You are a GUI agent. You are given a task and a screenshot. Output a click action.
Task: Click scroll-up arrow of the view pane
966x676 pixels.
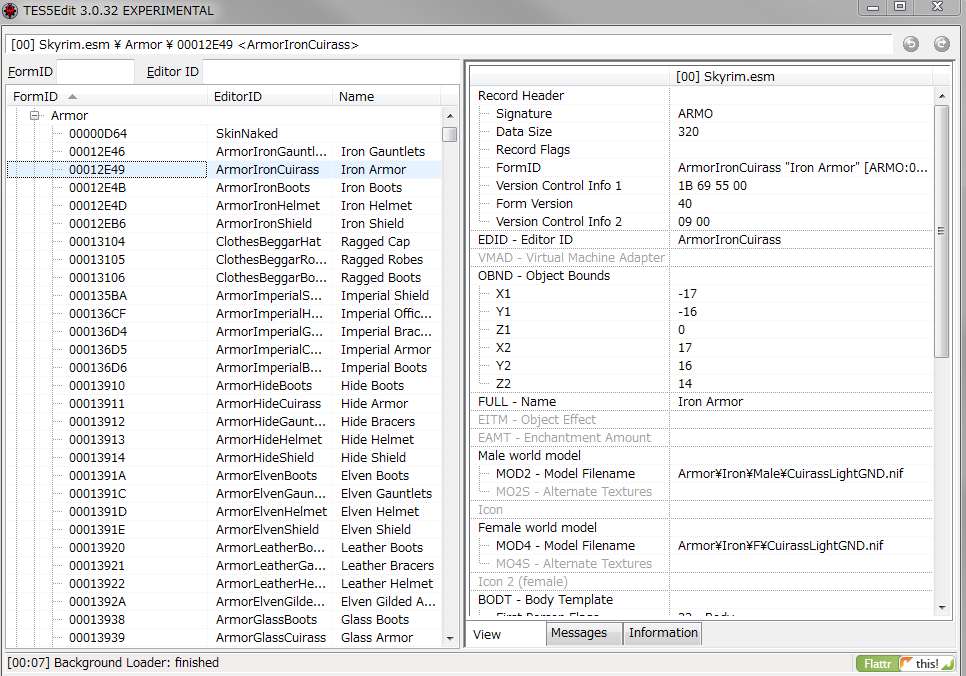click(941, 96)
